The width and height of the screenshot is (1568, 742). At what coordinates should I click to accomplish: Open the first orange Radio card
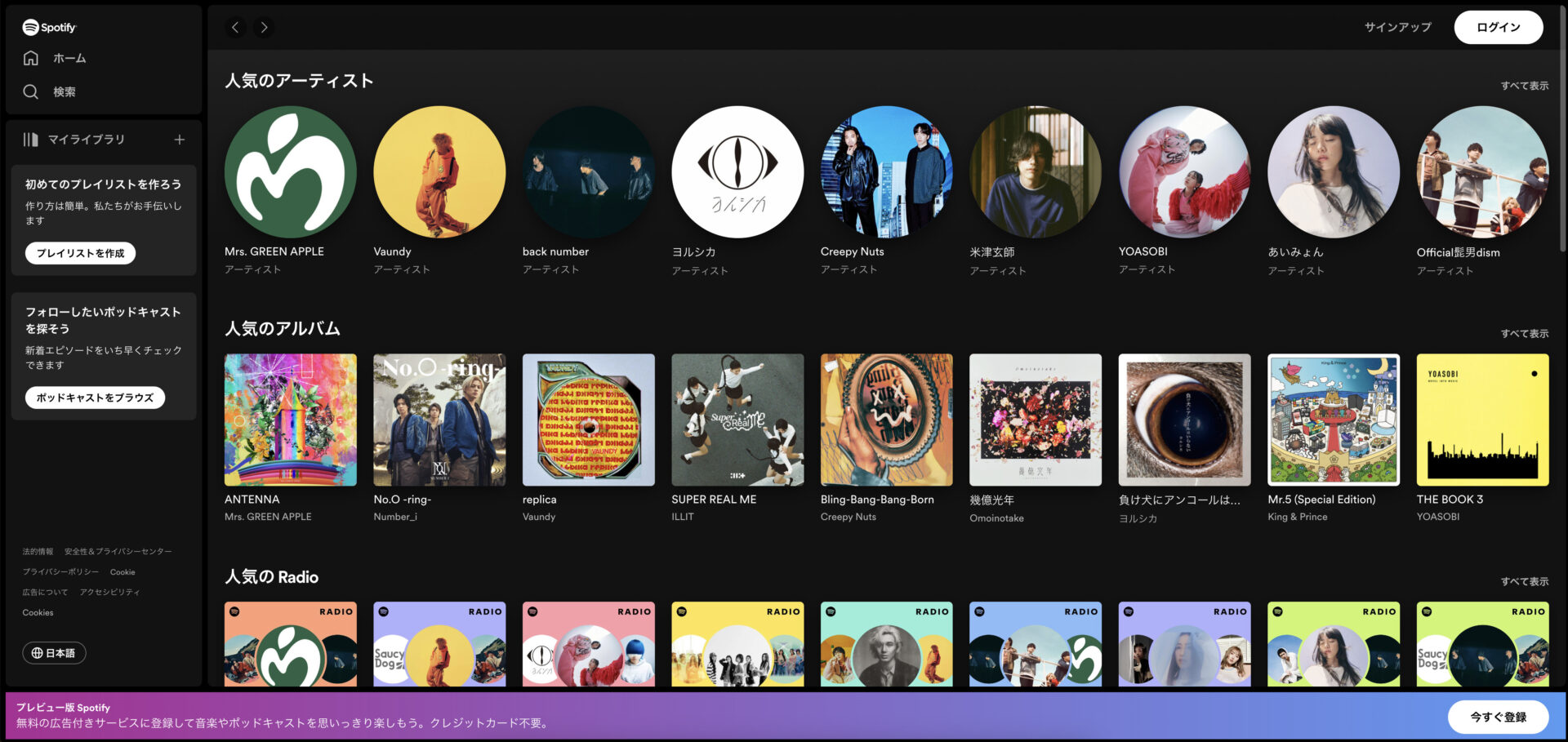coord(291,644)
